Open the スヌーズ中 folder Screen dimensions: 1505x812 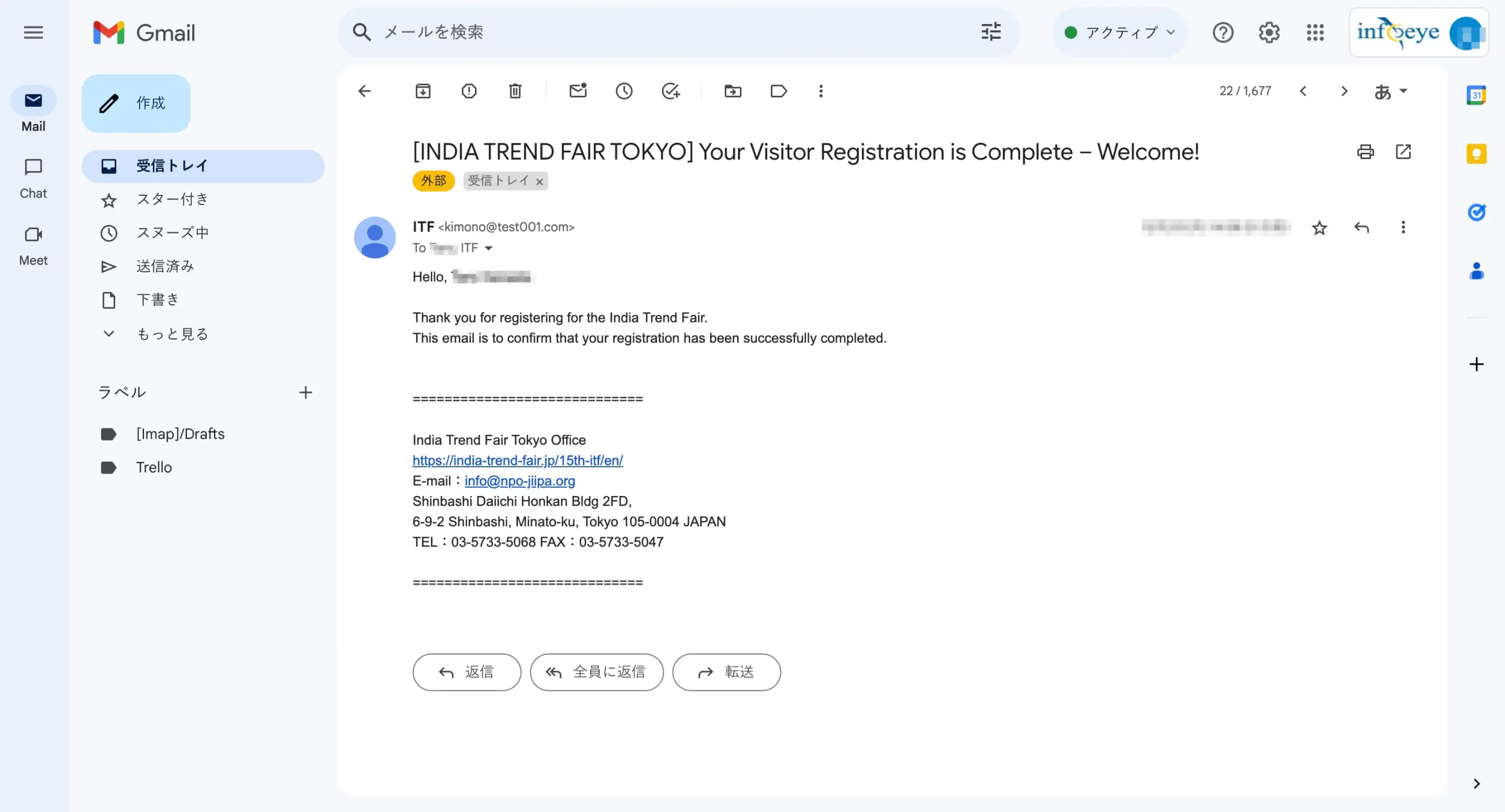coord(203,233)
